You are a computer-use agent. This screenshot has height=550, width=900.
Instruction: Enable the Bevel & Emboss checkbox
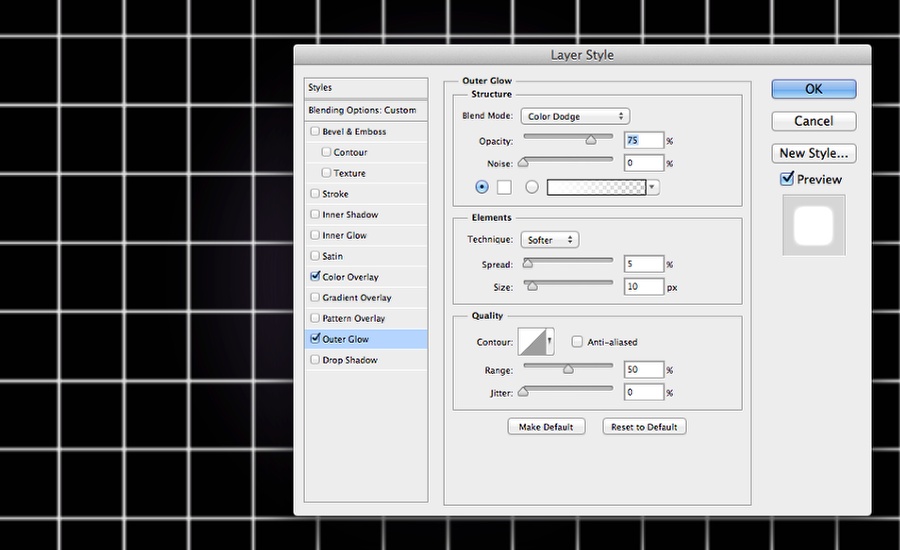click(x=315, y=131)
